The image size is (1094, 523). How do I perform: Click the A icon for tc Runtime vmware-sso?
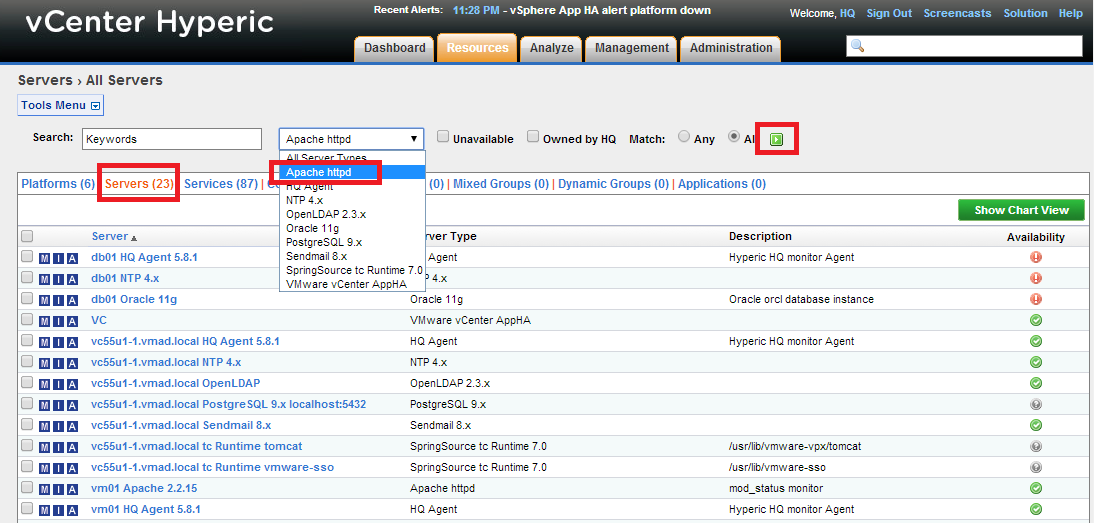73,467
